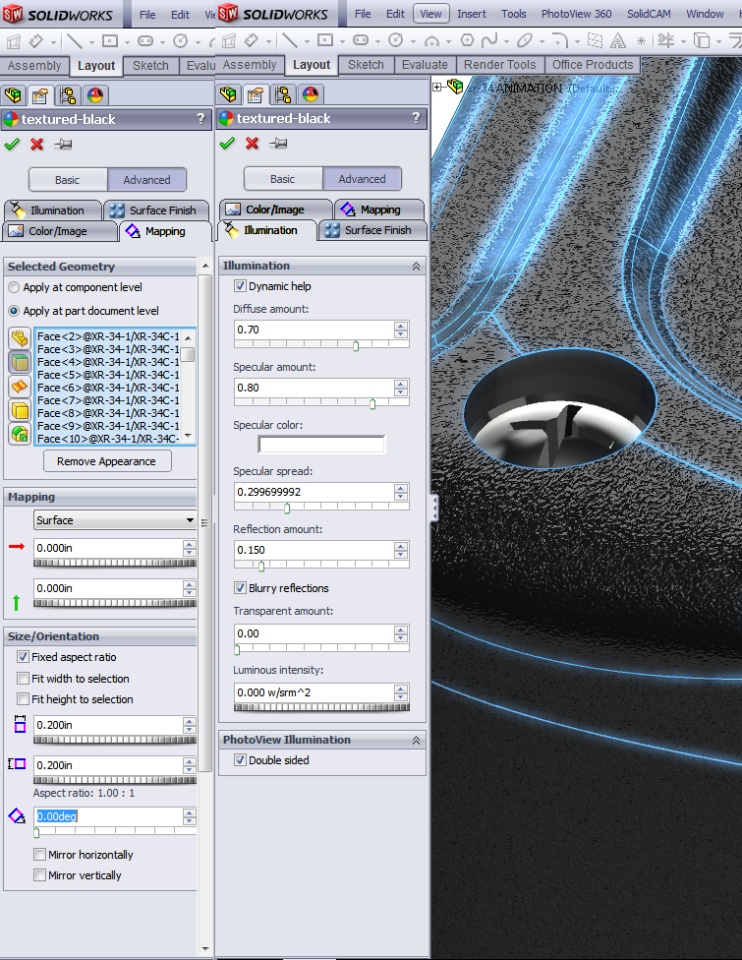Click the rotation angle 0.00deg field

coord(107,816)
